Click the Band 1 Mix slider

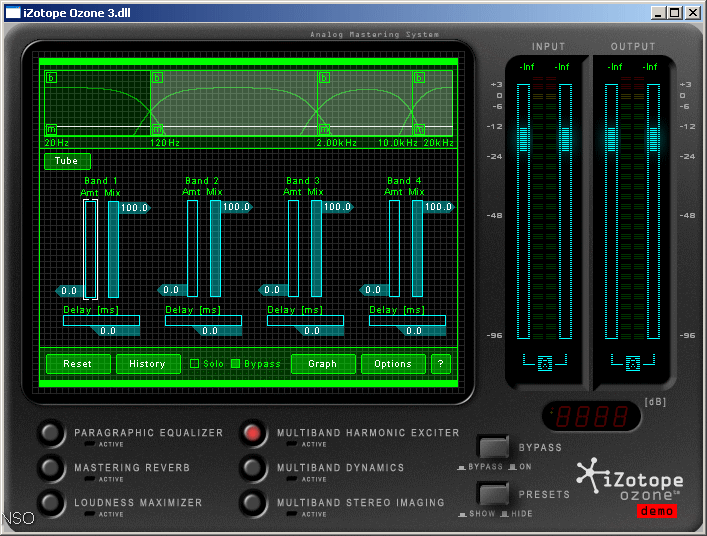[x=114, y=249]
